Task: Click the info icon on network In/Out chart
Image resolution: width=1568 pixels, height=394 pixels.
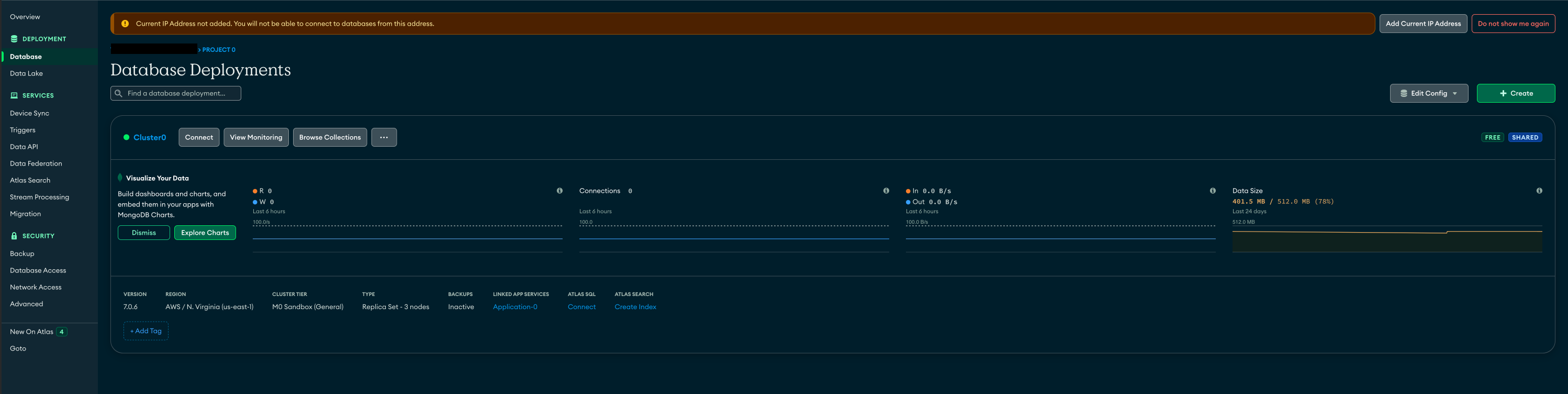Action: [x=1213, y=191]
